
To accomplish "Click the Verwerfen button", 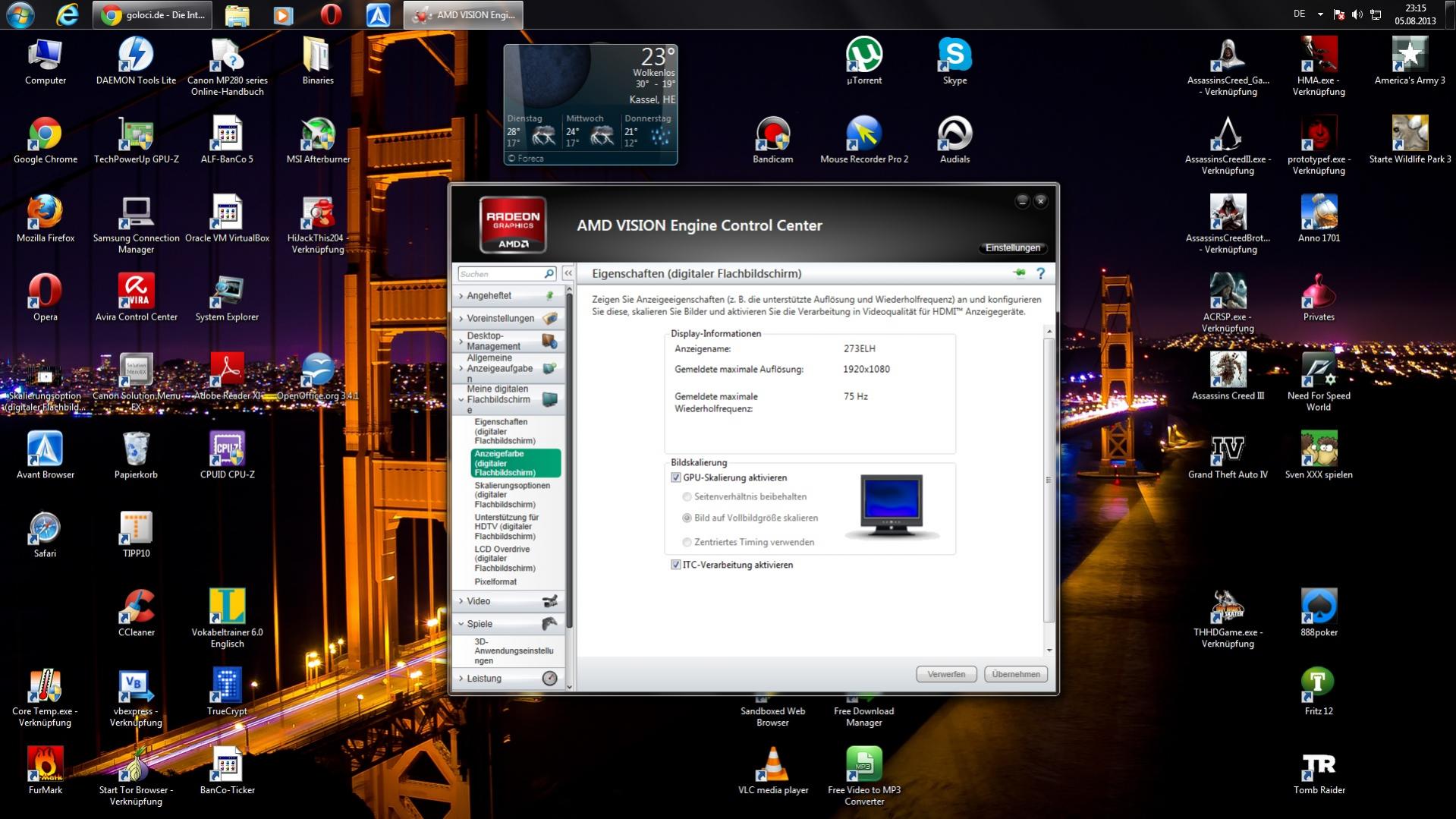I will point(946,674).
